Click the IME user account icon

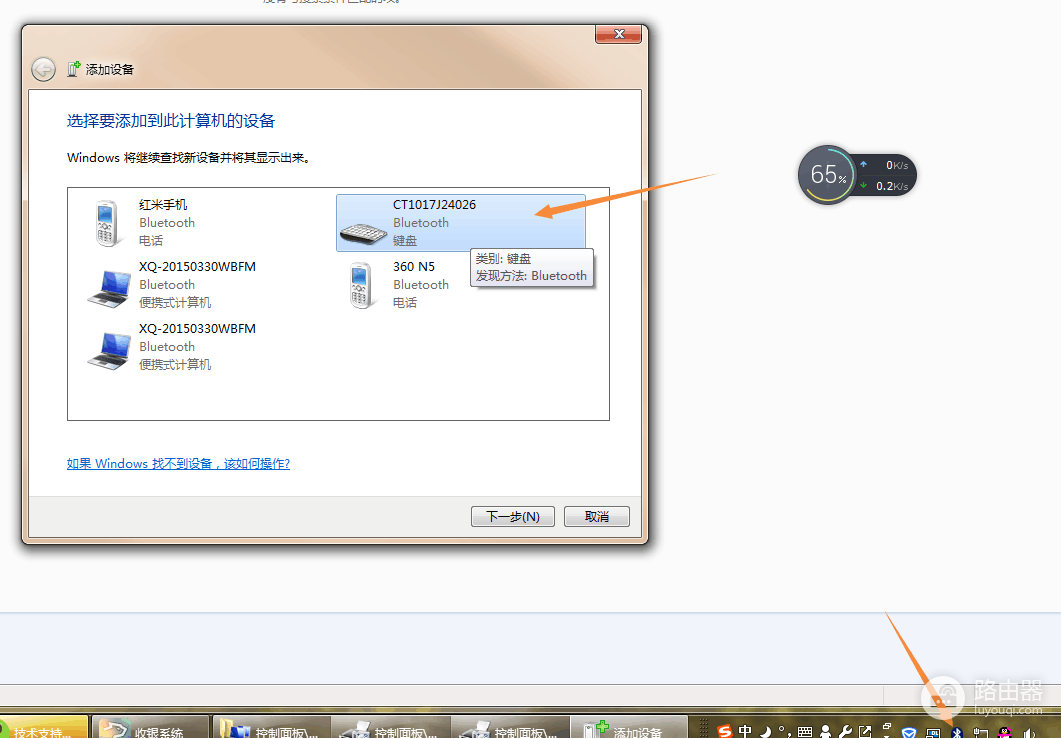tap(825, 731)
